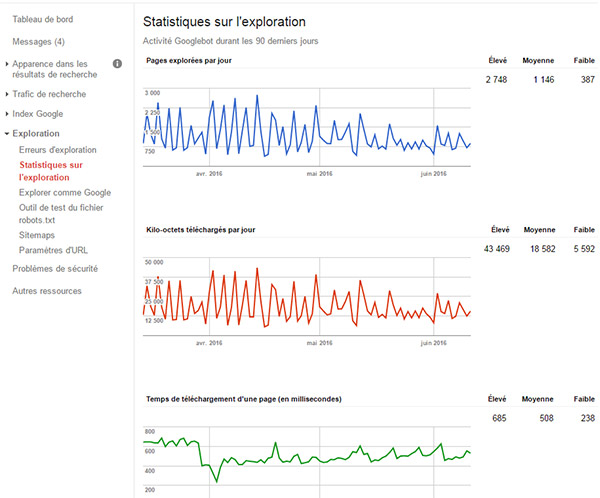Click the Kilo-octets téléchargés par jour title
The height and width of the screenshot is (498, 600).
pos(201,230)
